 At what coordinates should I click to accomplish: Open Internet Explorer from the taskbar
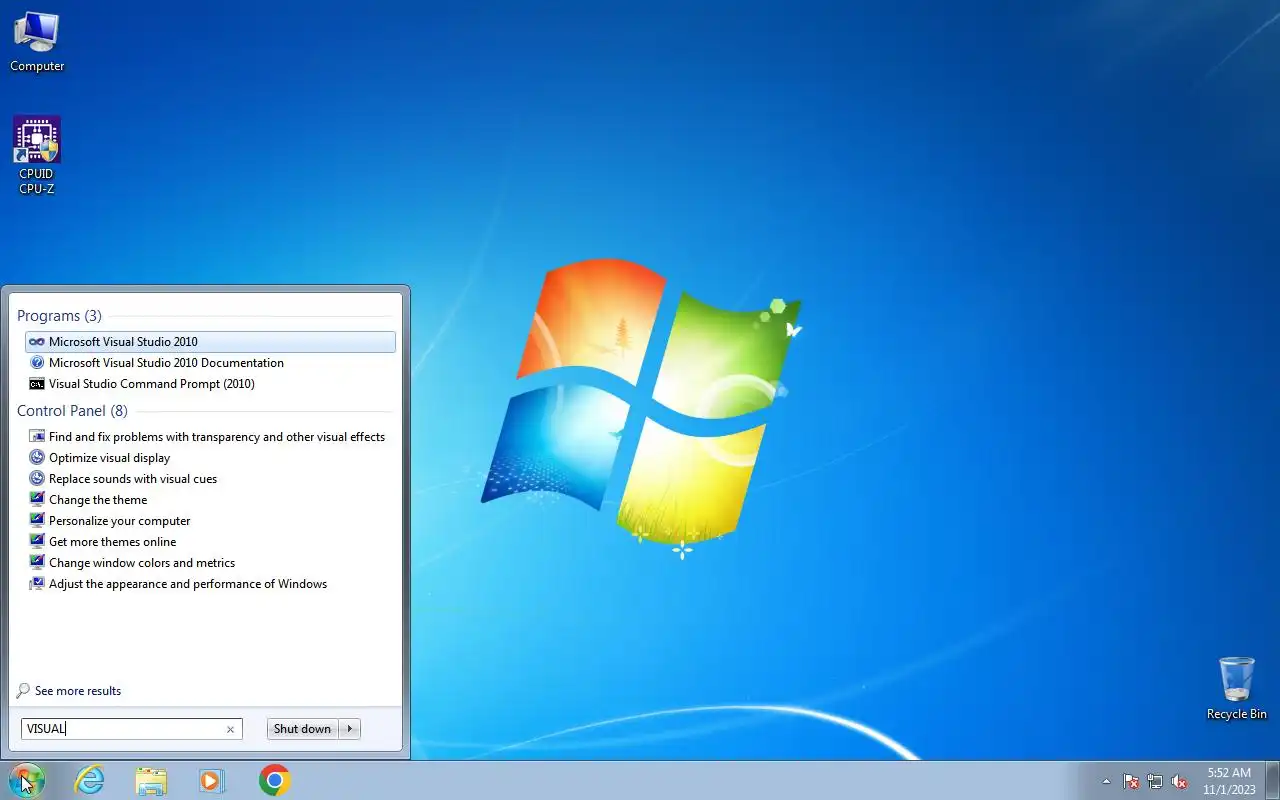[x=90, y=780]
